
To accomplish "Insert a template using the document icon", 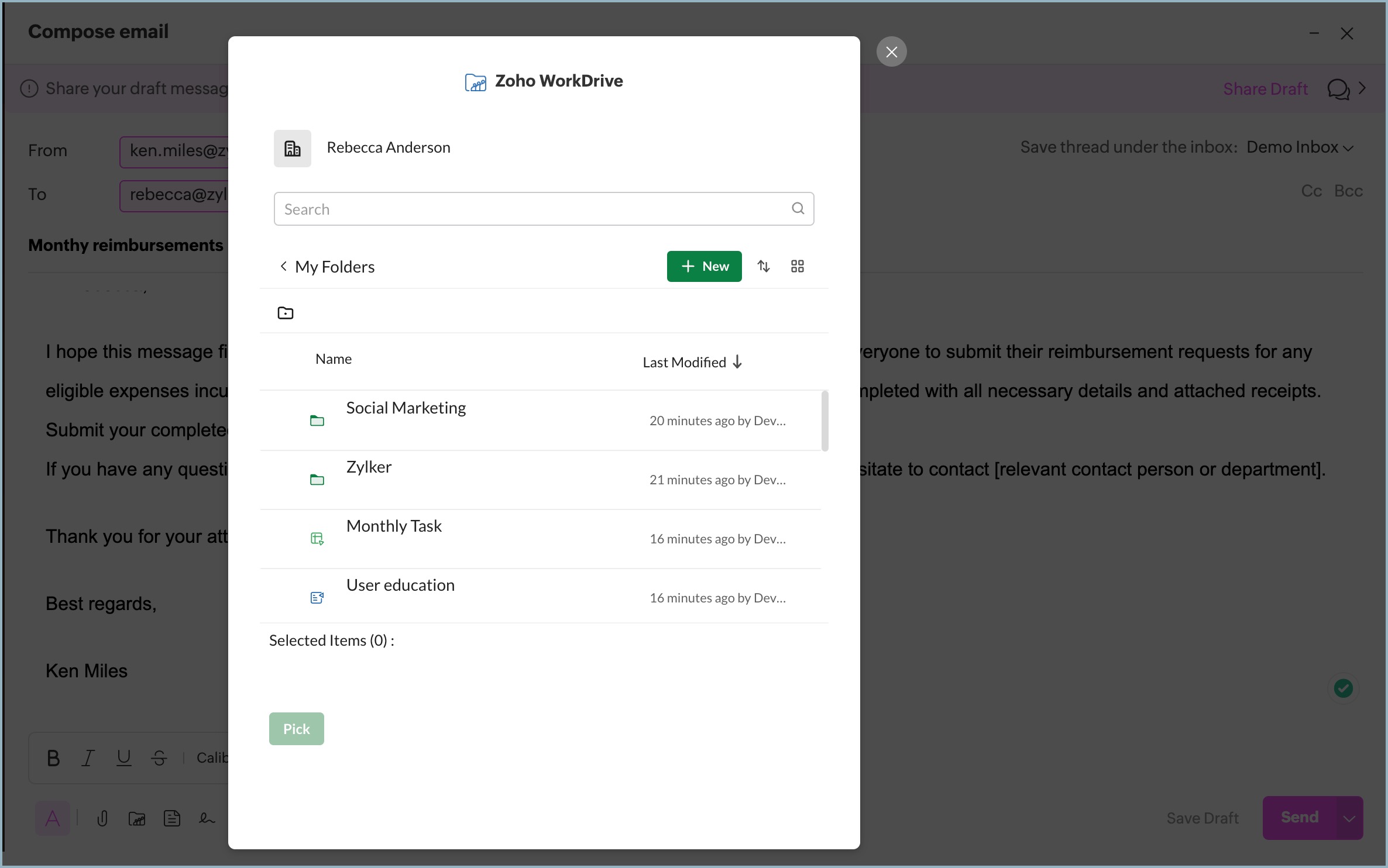I will (x=172, y=818).
